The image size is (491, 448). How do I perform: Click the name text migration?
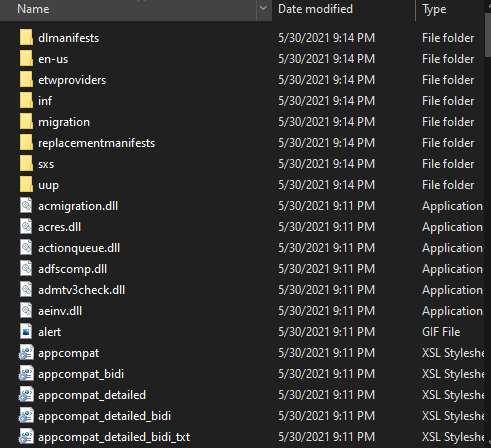click(64, 122)
